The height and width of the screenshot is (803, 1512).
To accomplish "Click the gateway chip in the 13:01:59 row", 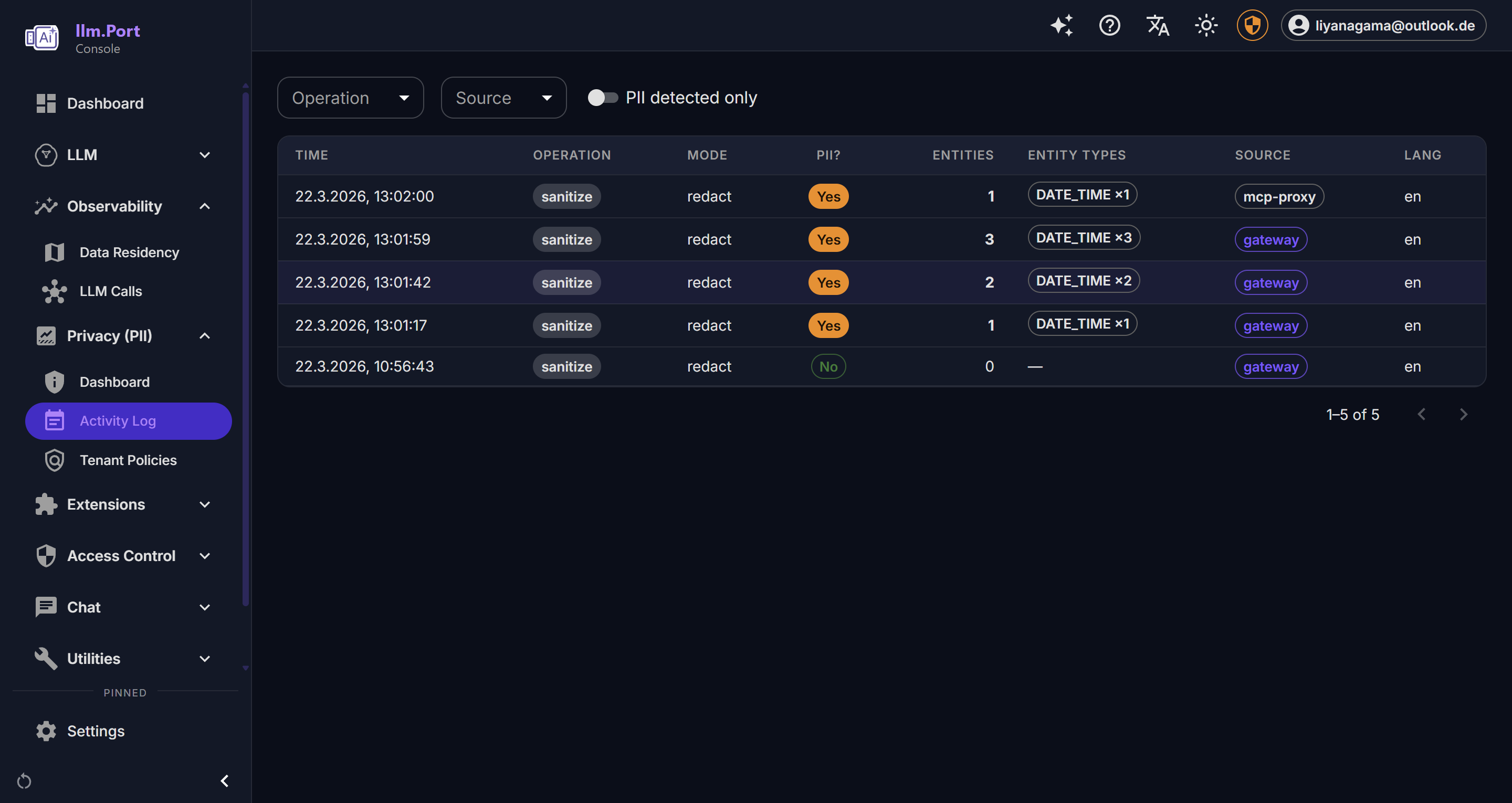I will (x=1270, y=239).
